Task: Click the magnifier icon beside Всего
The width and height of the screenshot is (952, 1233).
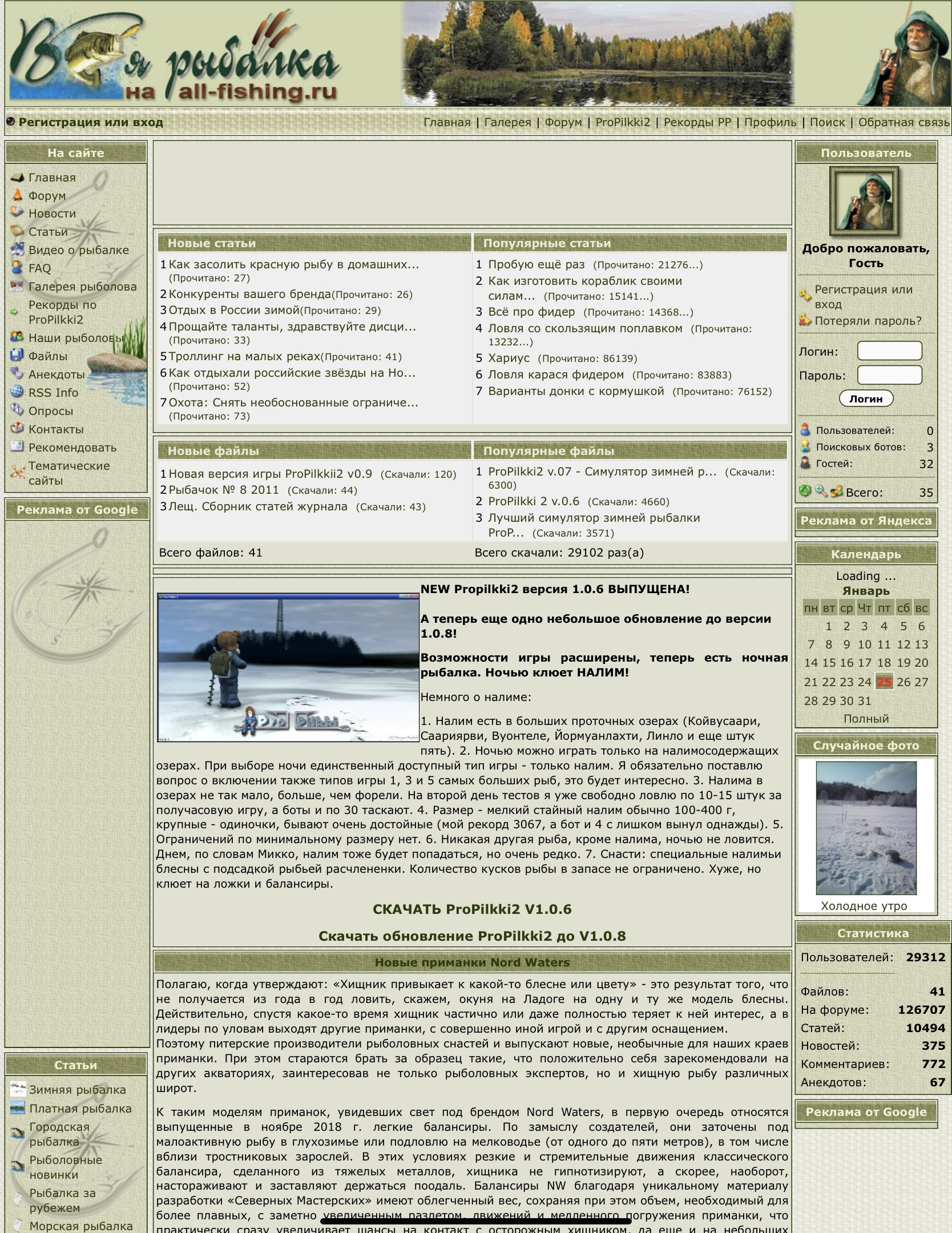Action: (x=821, y=491)
